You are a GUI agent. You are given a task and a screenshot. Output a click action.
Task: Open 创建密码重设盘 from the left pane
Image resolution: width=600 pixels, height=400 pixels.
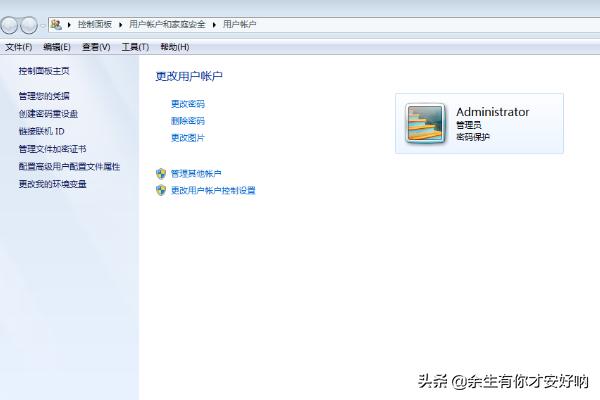48,114
